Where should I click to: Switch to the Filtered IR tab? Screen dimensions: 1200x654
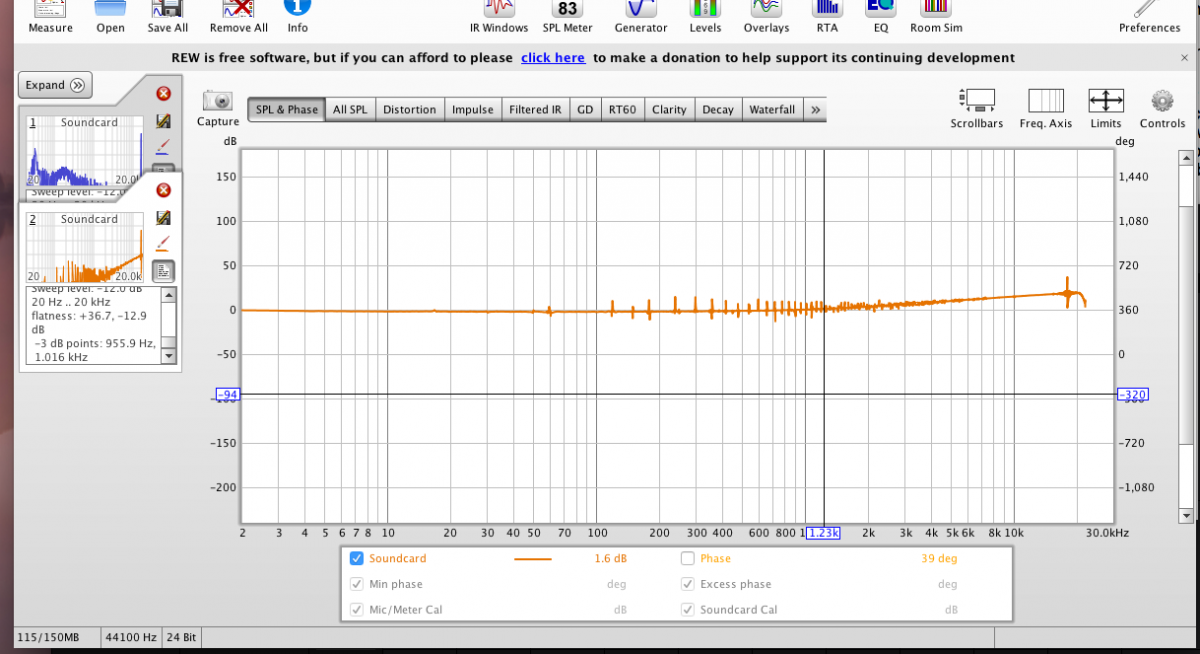coord(536,109)
